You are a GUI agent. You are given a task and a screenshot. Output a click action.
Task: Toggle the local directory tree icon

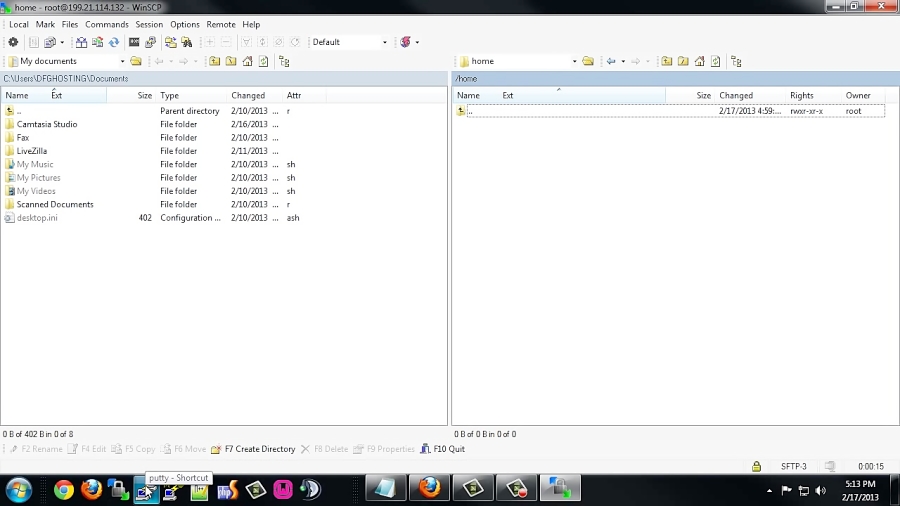pyautogui.click(x=284, y=61)
